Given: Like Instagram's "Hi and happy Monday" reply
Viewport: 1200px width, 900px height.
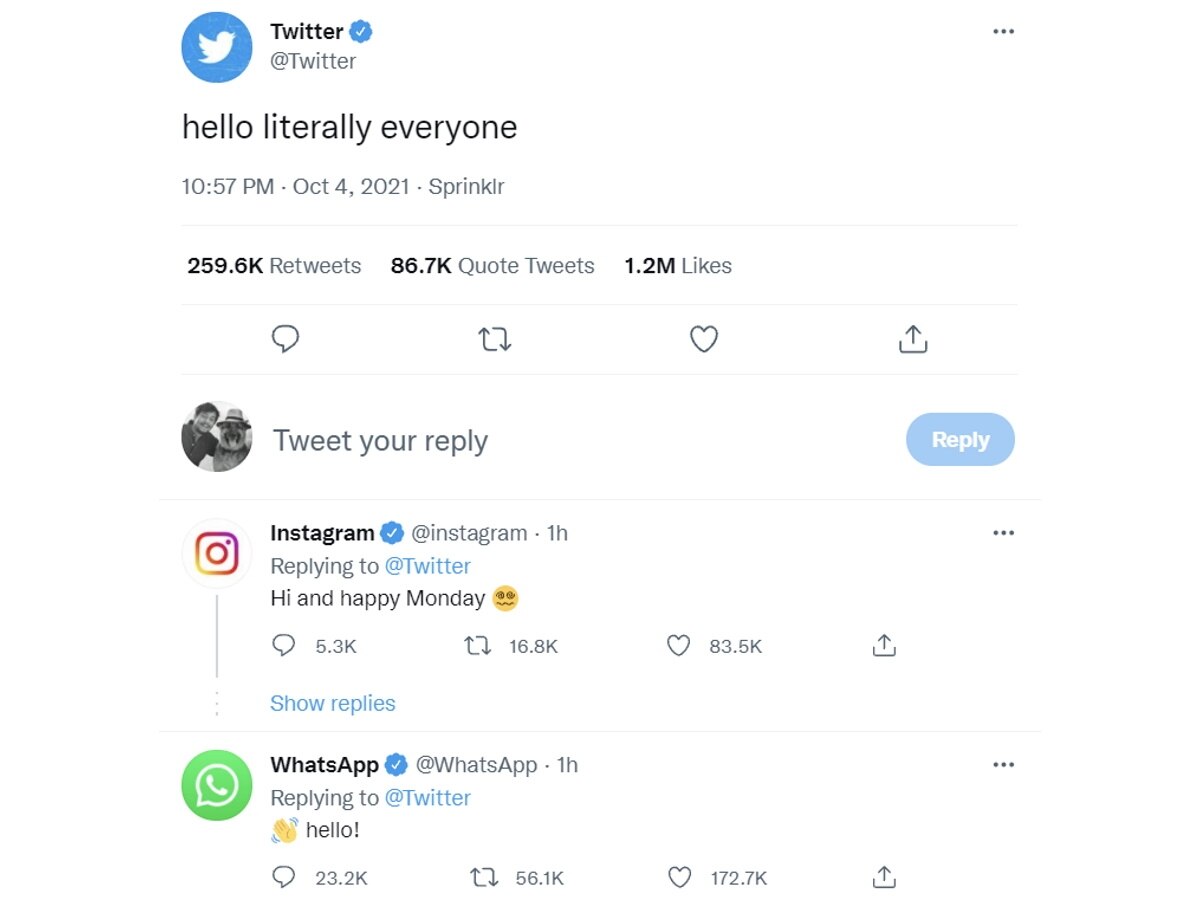Looking at the screenshot, I should pyautogui.click(x=679, y=646).
